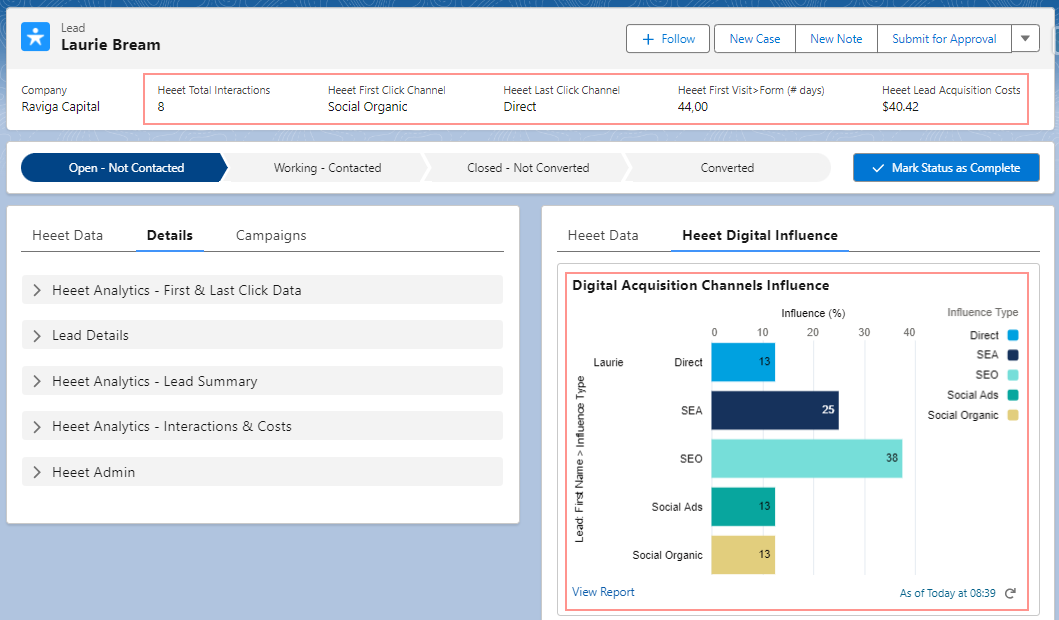Click the SEO color swatch in legend

pyautogui.click(x=1012, y=375)
